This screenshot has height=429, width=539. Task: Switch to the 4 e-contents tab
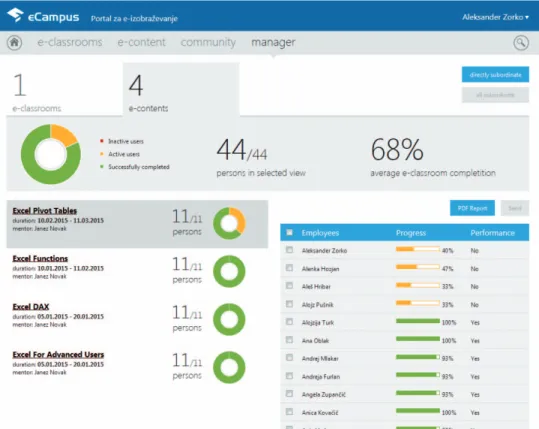pyautogui.click(x=181, y=90)
